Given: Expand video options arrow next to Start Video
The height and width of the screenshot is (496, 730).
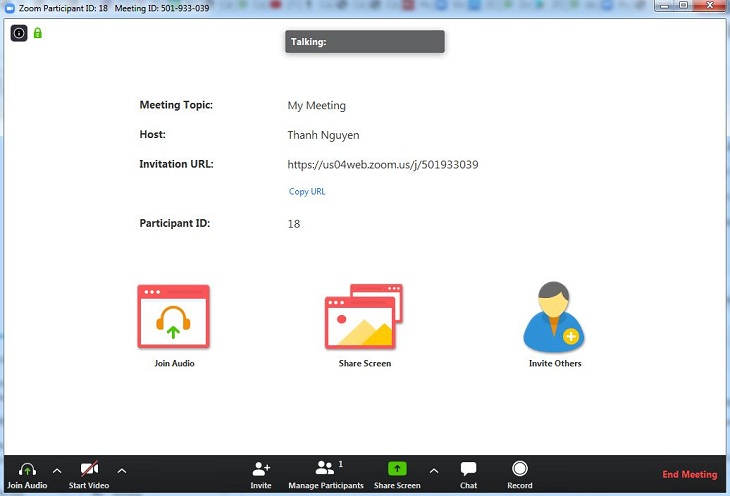Looking at the screenshot, I should [122, 471].
